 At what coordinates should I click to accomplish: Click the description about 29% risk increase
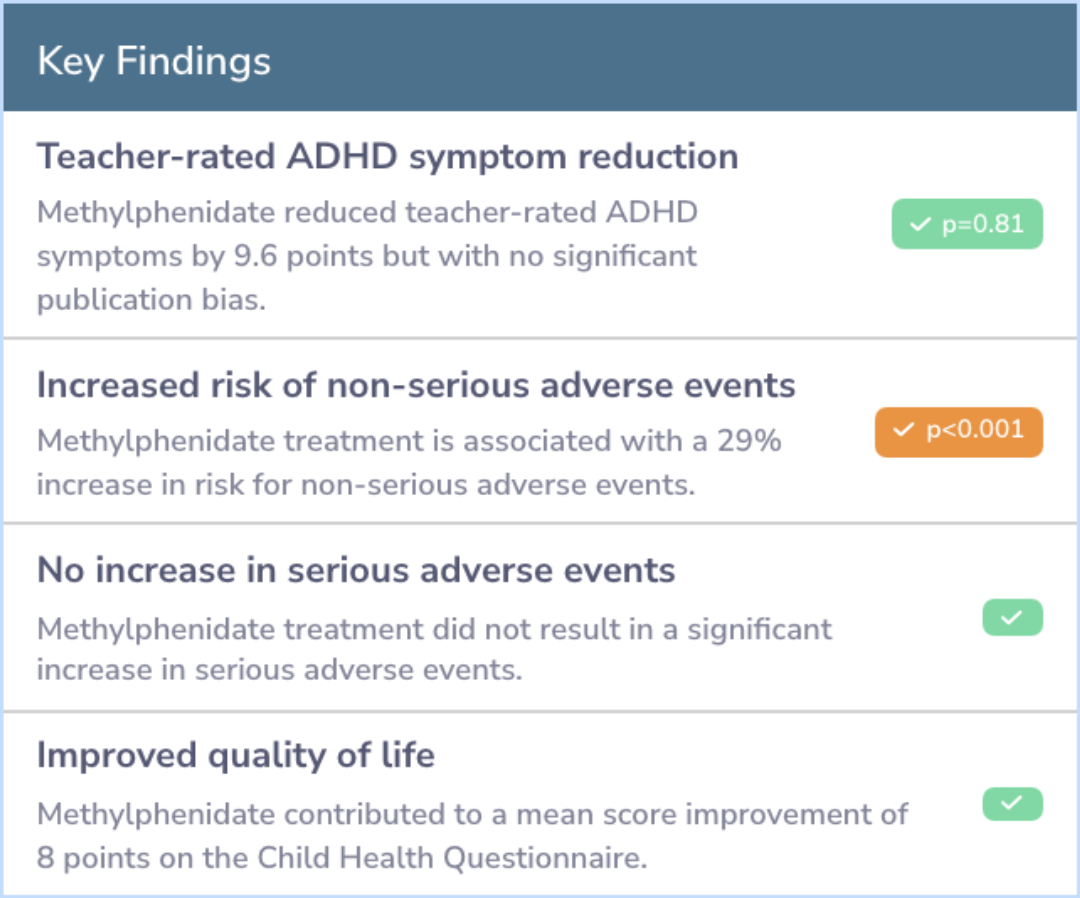(409, 462)
